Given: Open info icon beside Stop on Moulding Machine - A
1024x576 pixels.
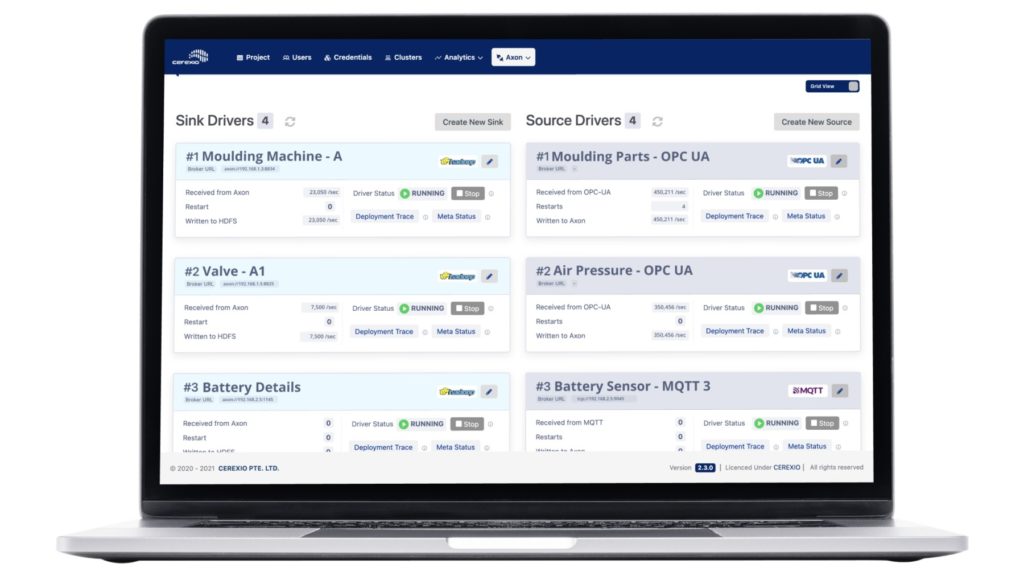Looking at the screenshot, I should coord(492,194).
